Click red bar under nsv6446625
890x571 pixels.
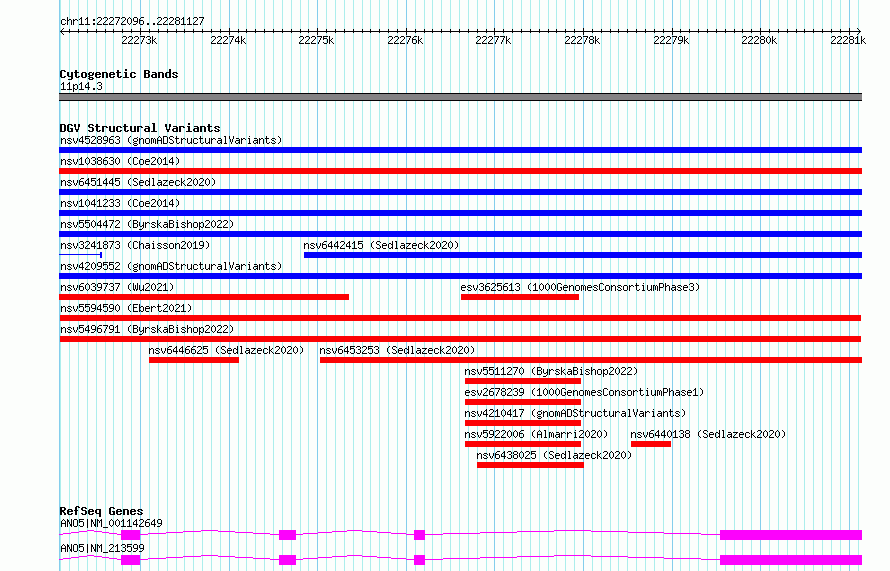pyautogui.click(x=194, y=360)
